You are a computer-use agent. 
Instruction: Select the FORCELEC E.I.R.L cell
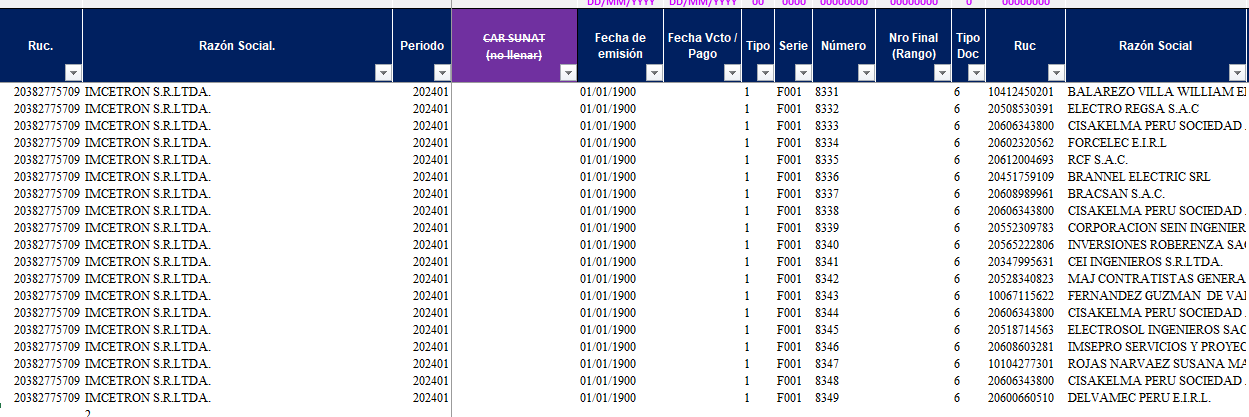click(x=1157, y=143)
